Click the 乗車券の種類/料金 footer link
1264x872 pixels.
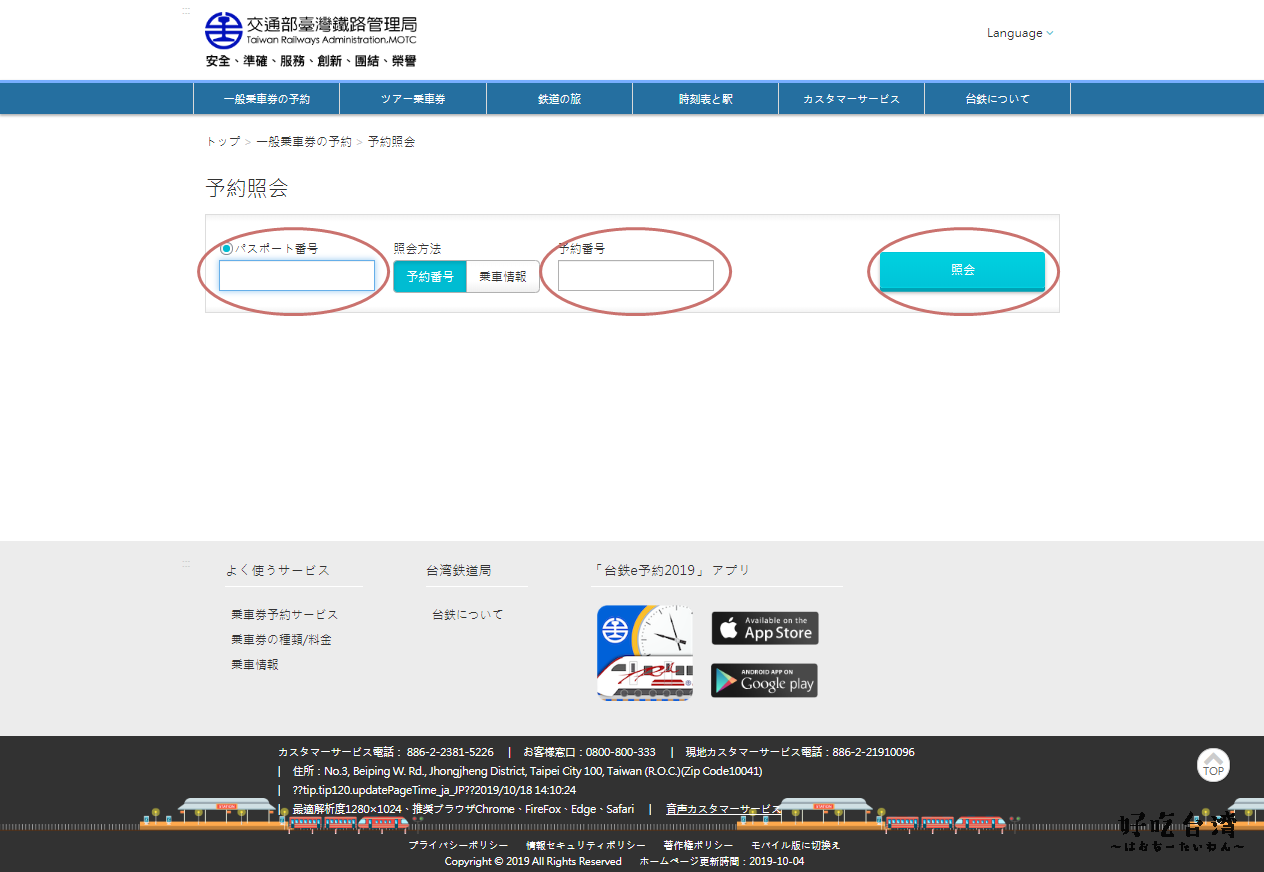281,640
